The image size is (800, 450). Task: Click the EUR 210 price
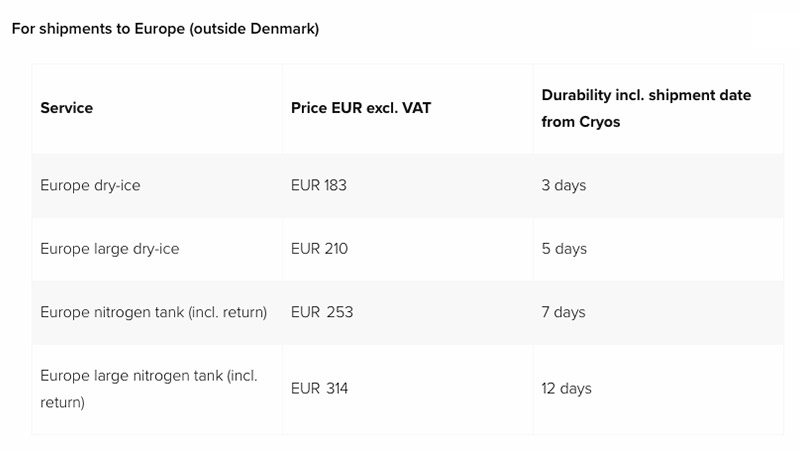(319, 248)
